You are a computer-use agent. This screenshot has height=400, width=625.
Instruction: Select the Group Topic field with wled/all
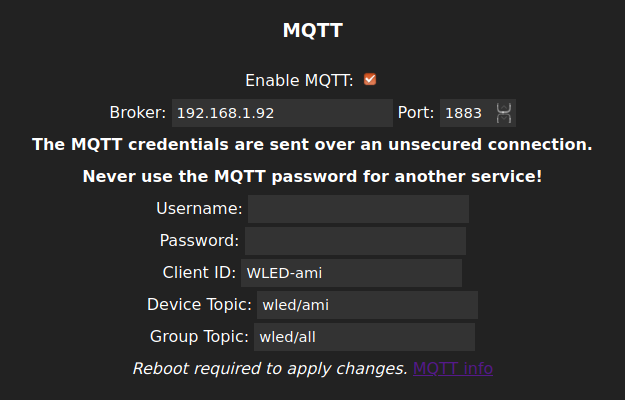pos(364,337)
